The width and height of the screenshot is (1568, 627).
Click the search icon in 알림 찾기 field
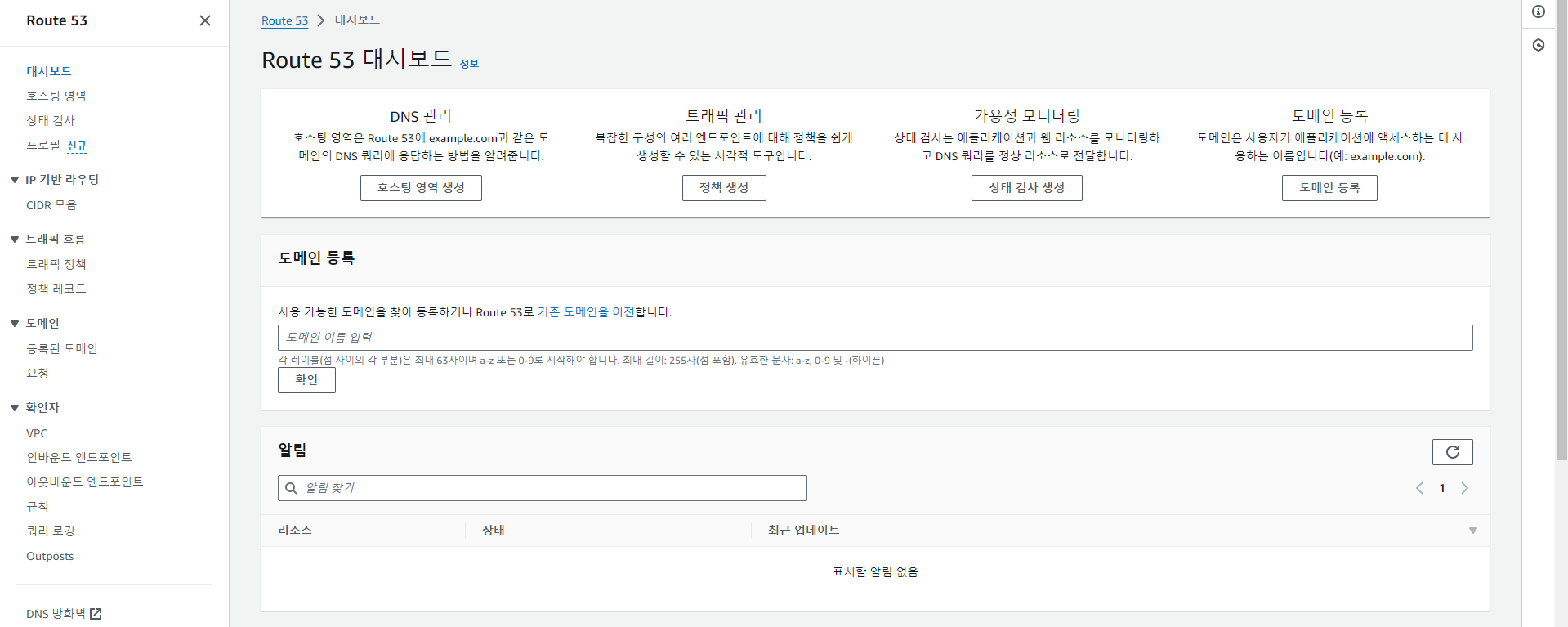pyautogui.click(x=291, y=488)
